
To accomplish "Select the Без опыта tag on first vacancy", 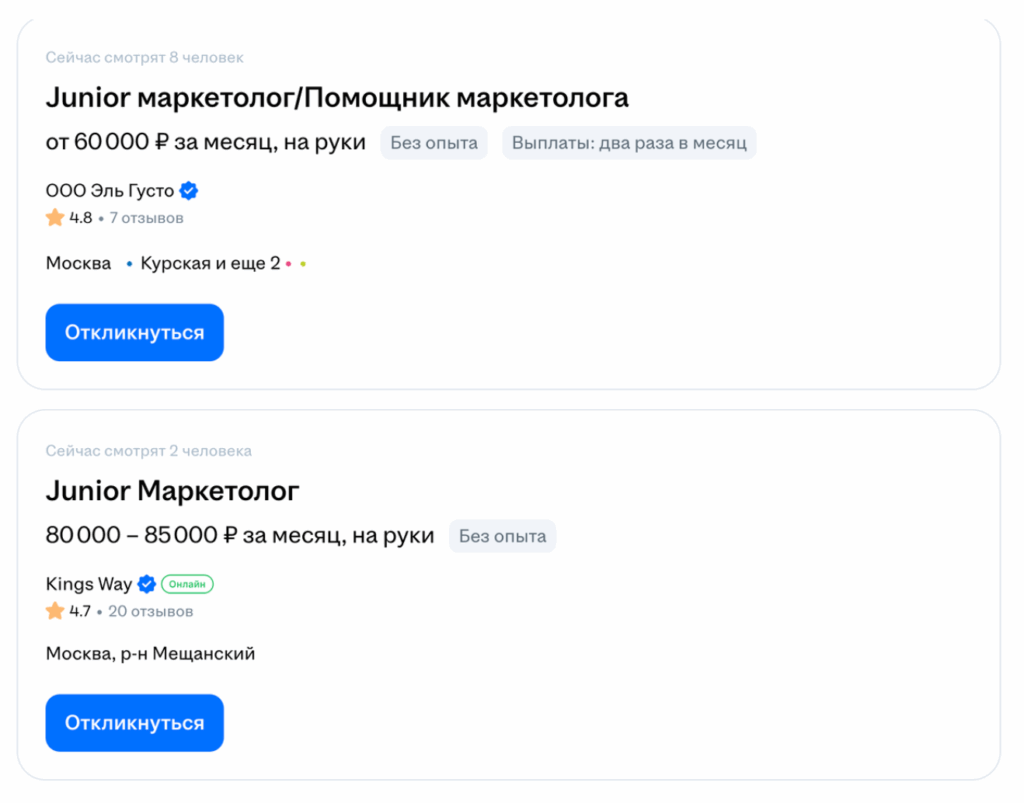I will click(x=434, y=142).
